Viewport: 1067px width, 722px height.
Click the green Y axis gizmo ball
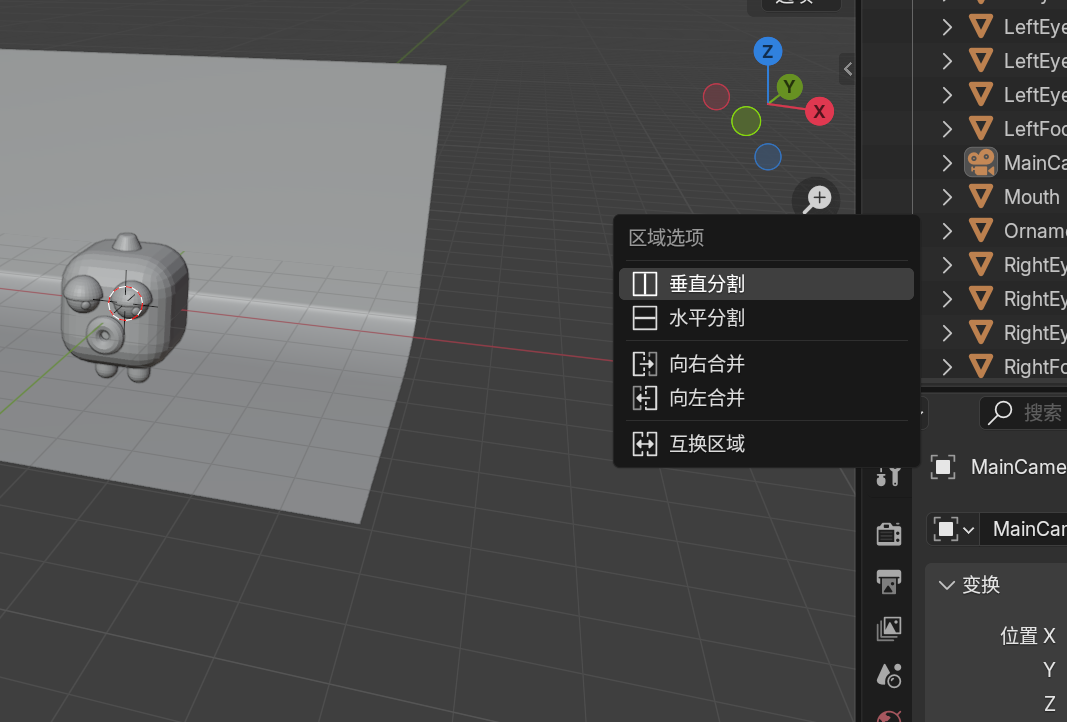click(789, 87)
